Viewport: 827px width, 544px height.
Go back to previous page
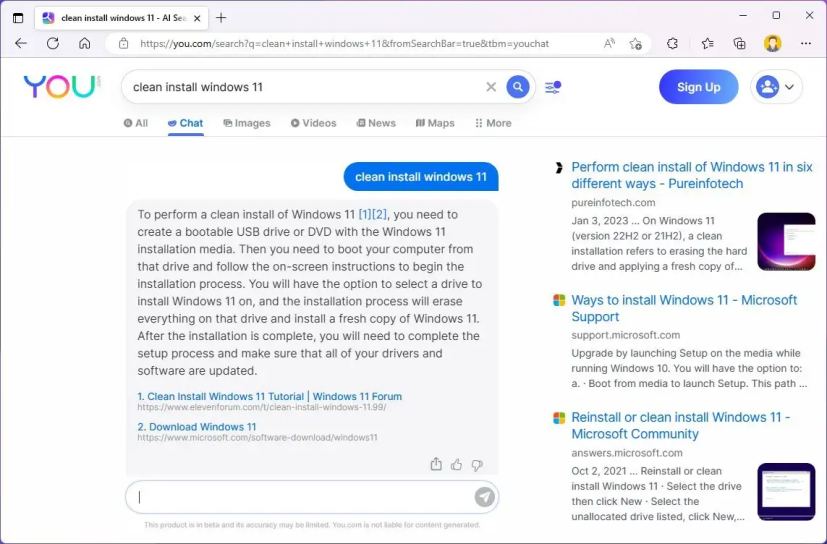pyautogui.click(x=21, y=43)
